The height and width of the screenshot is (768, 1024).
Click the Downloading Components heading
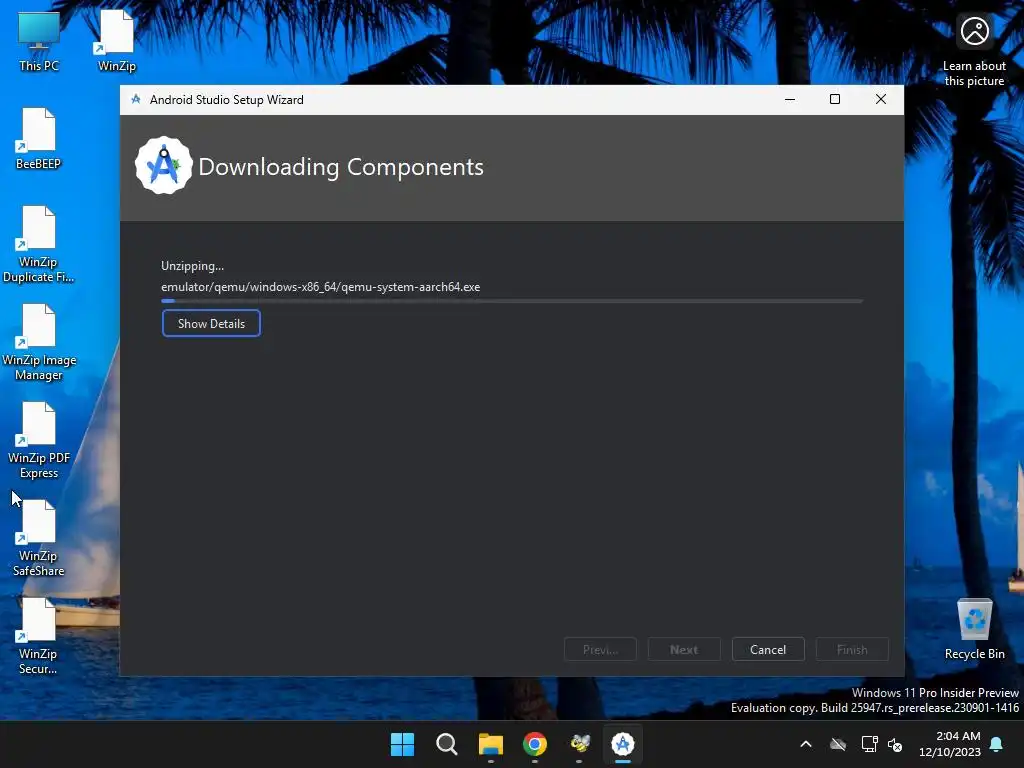click(341, 167)
